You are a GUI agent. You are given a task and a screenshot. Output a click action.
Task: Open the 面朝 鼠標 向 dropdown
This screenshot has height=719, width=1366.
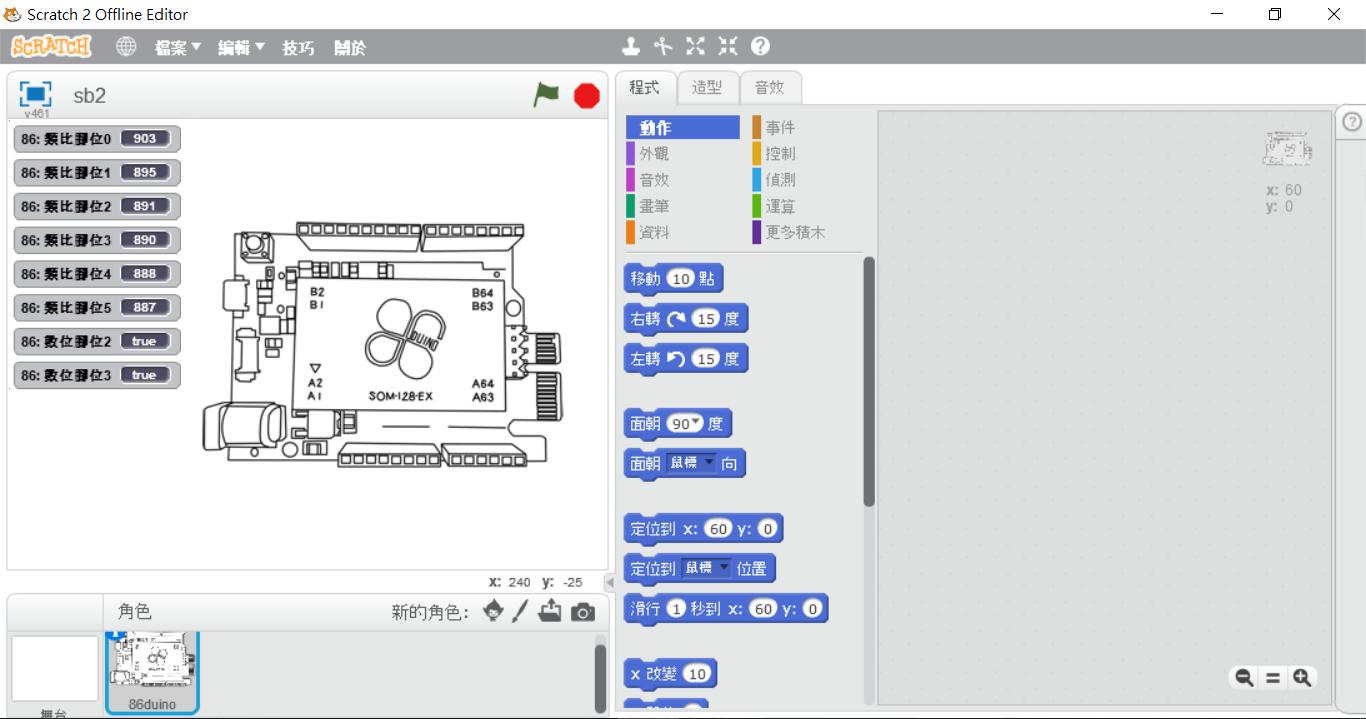(x=692, y=463)
